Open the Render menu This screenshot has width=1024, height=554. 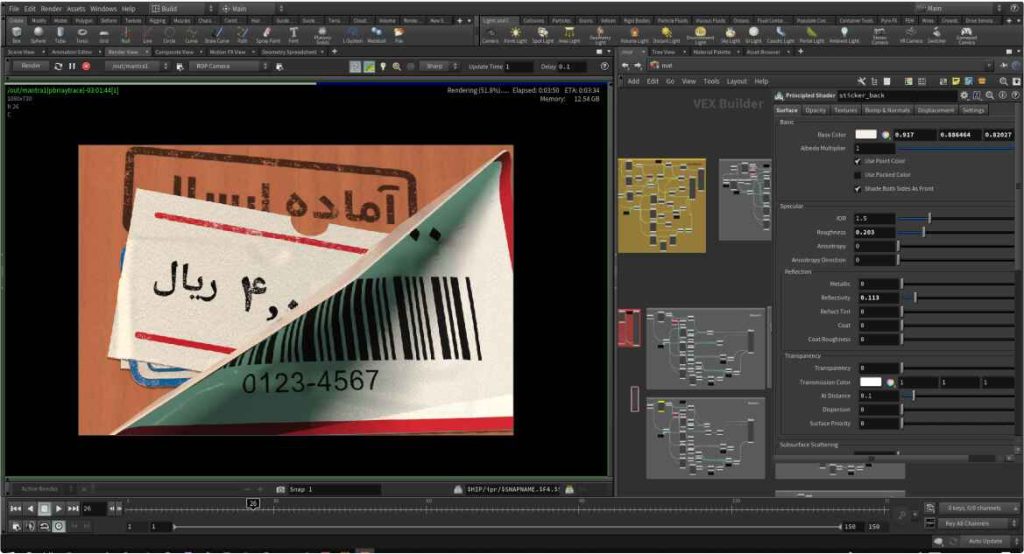[51, 8]
